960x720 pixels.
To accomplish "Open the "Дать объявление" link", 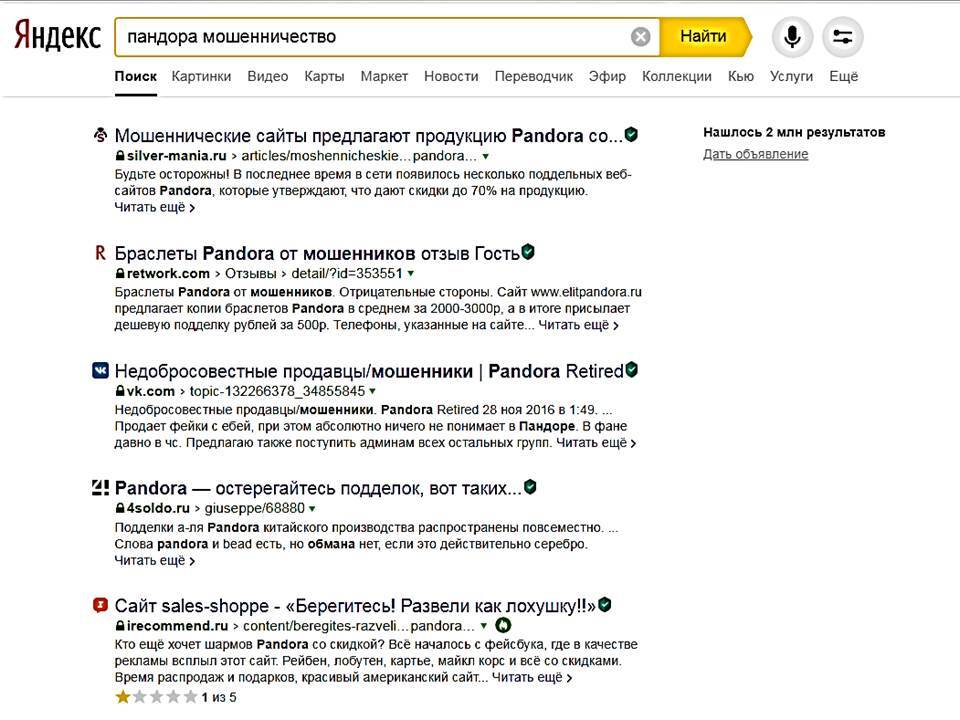I will click(x=755, y=154).
